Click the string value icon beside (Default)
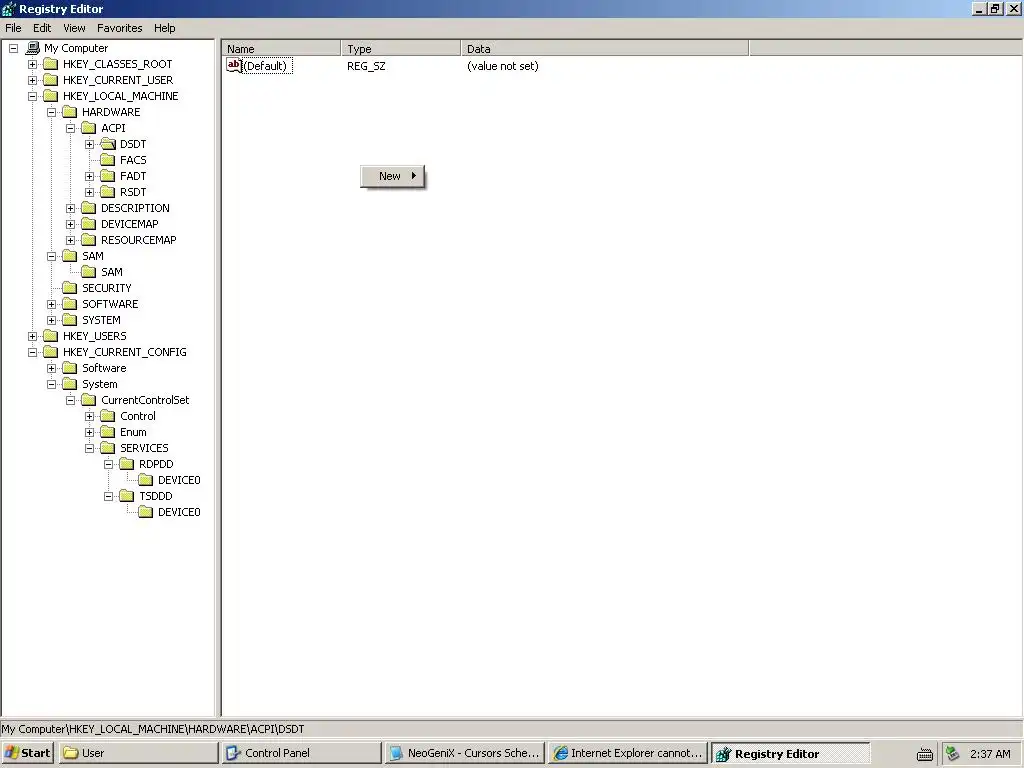 pyautogui.click(x=234, y=65)
